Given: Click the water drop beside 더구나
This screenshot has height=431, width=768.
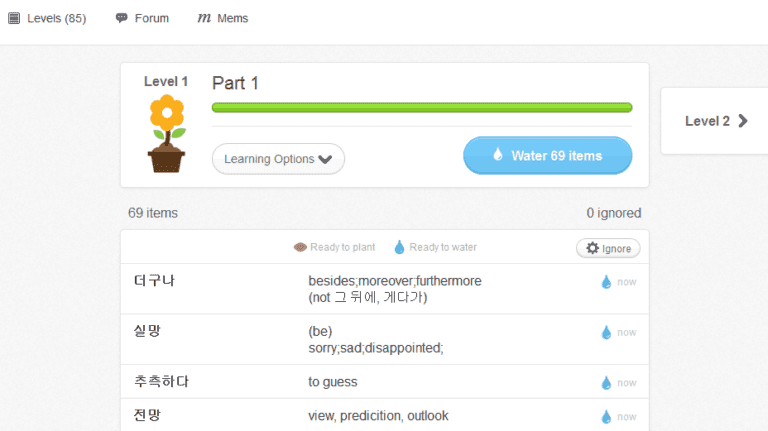Looking at the screenshot, I should coord(605,282).
